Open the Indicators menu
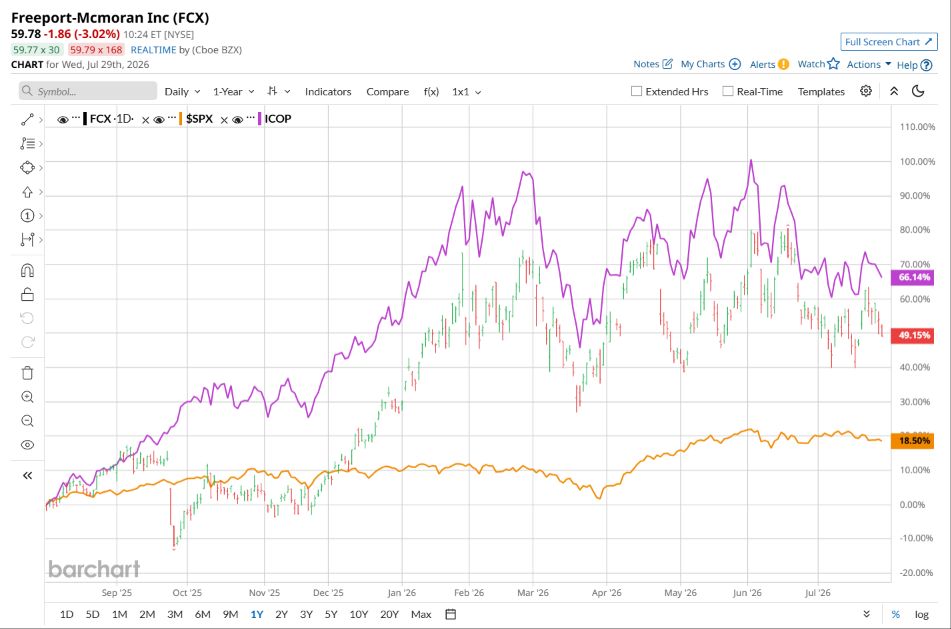 (x=328, y=92)
